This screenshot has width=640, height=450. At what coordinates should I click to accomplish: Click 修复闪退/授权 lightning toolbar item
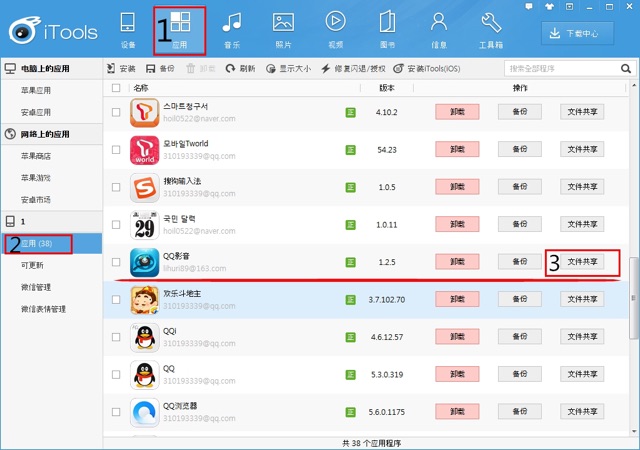353,69
